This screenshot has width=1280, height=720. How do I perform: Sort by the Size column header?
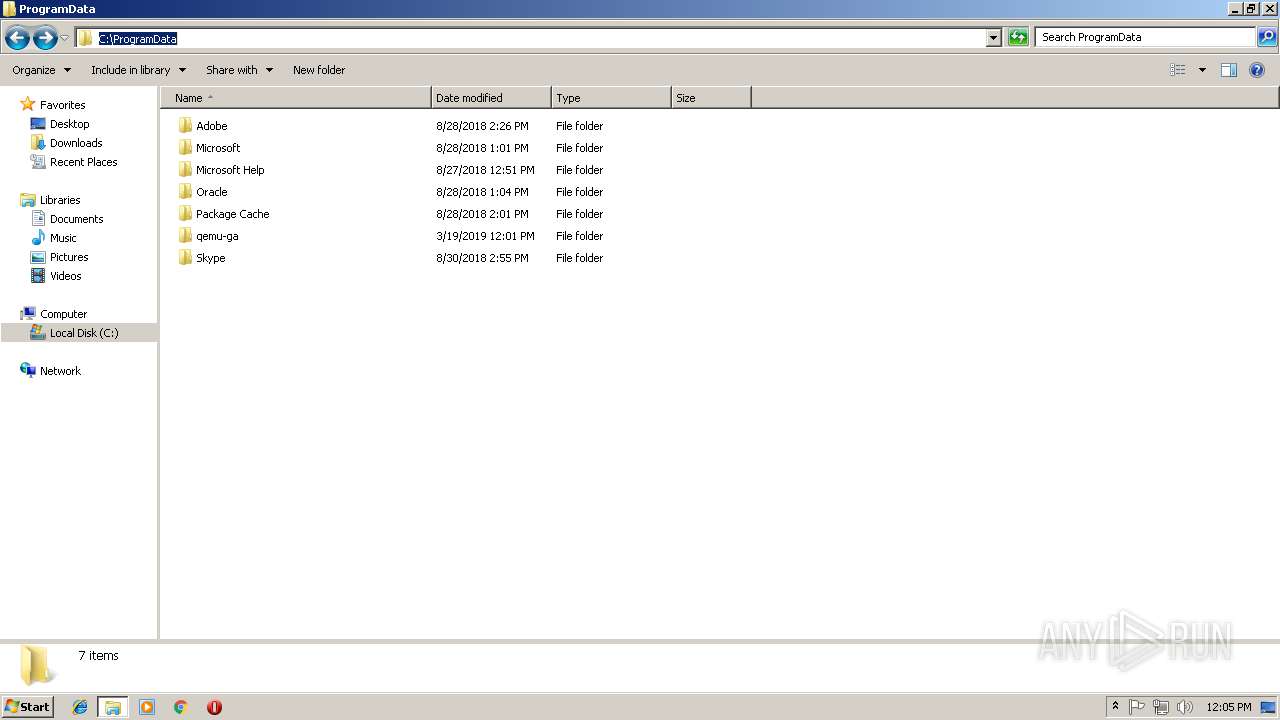711,98
